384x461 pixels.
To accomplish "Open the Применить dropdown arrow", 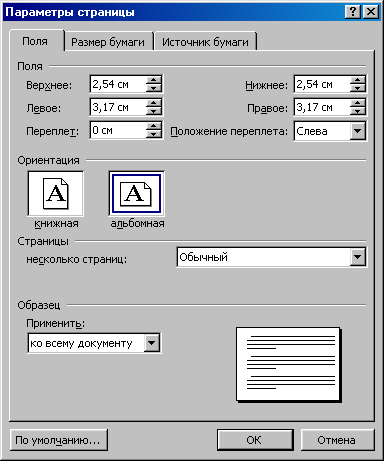I will (x=152, y=343).
